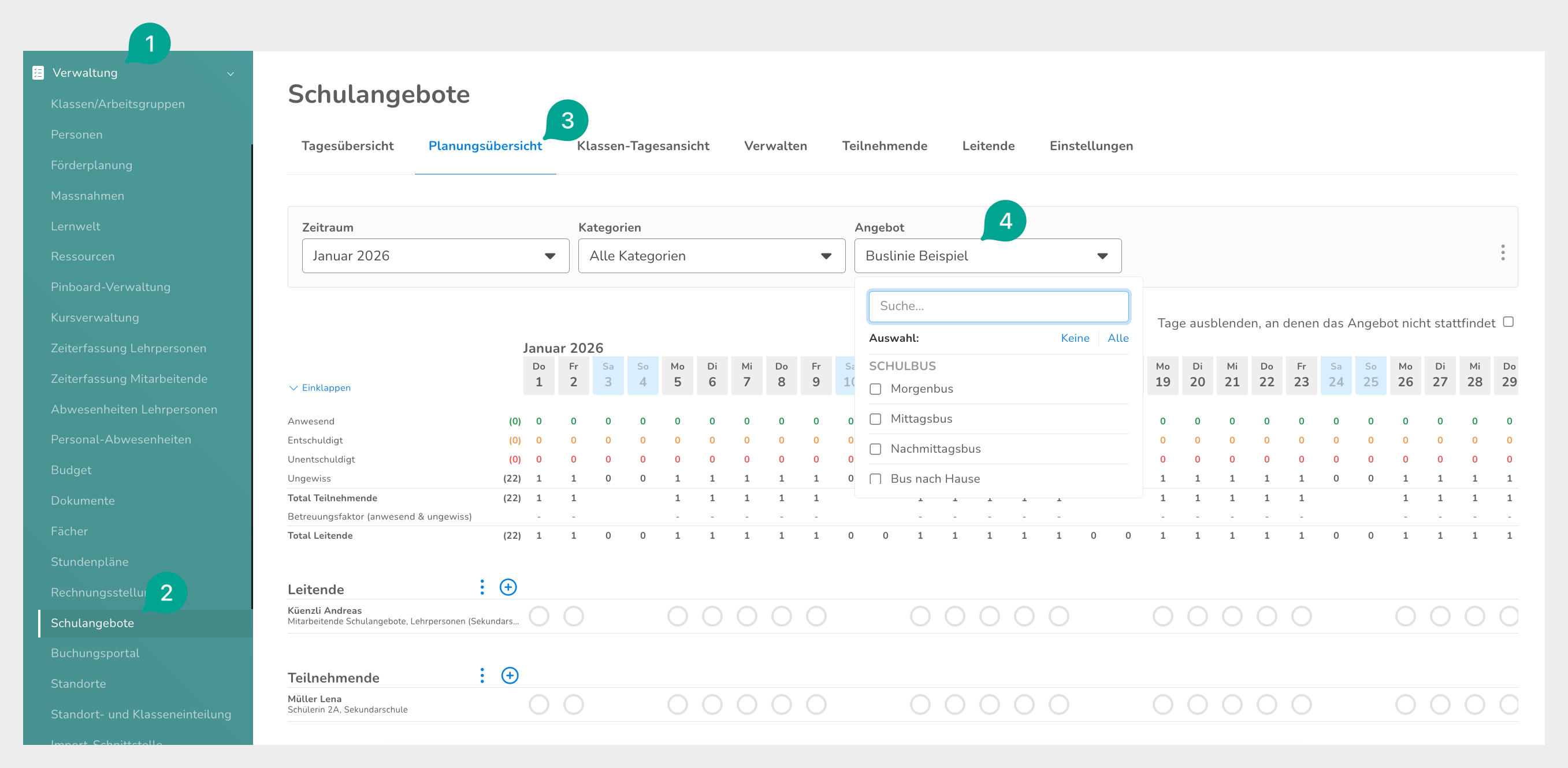Open the Einstellungen tab
Image resolution: width=1568 pixels, height=768 pixels.
click(x=1090, y=146)
